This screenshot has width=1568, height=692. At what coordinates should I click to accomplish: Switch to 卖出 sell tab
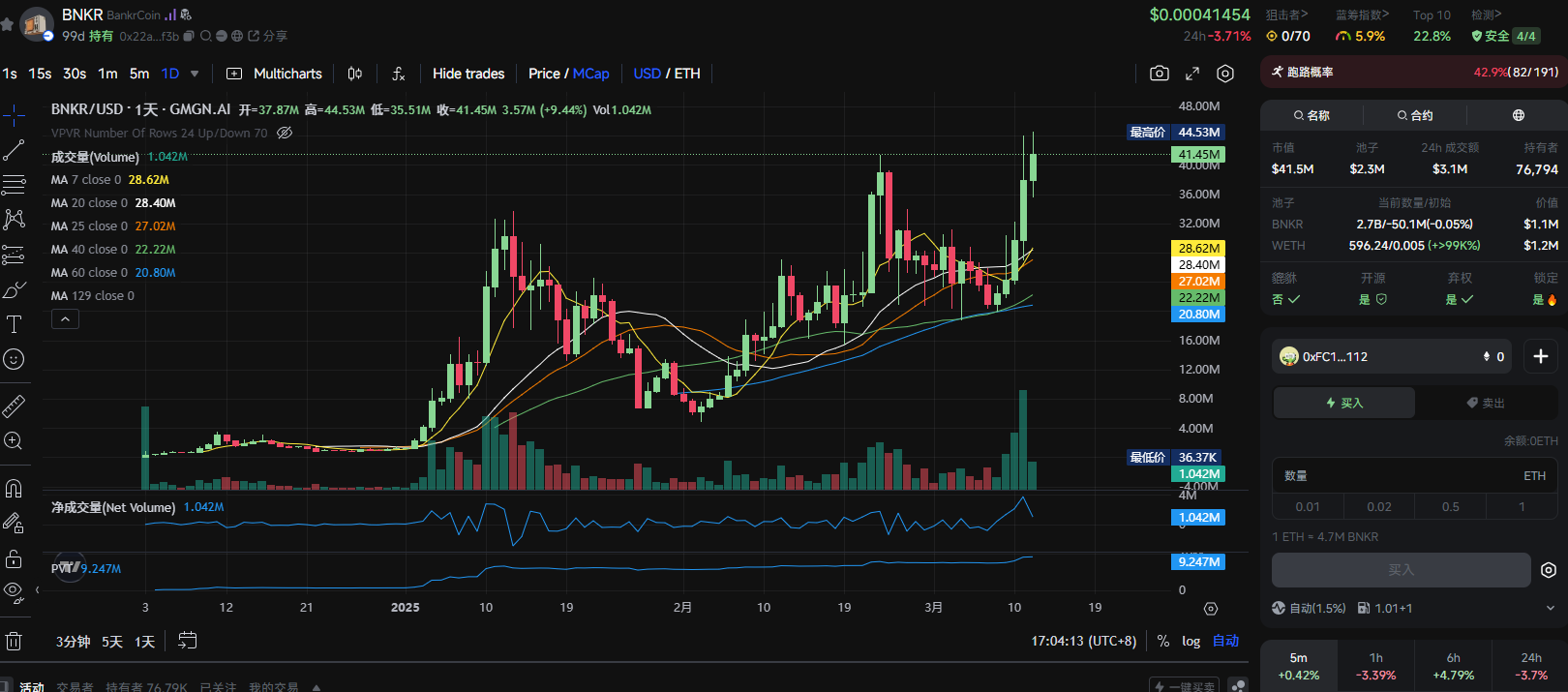click(1486, 403)
